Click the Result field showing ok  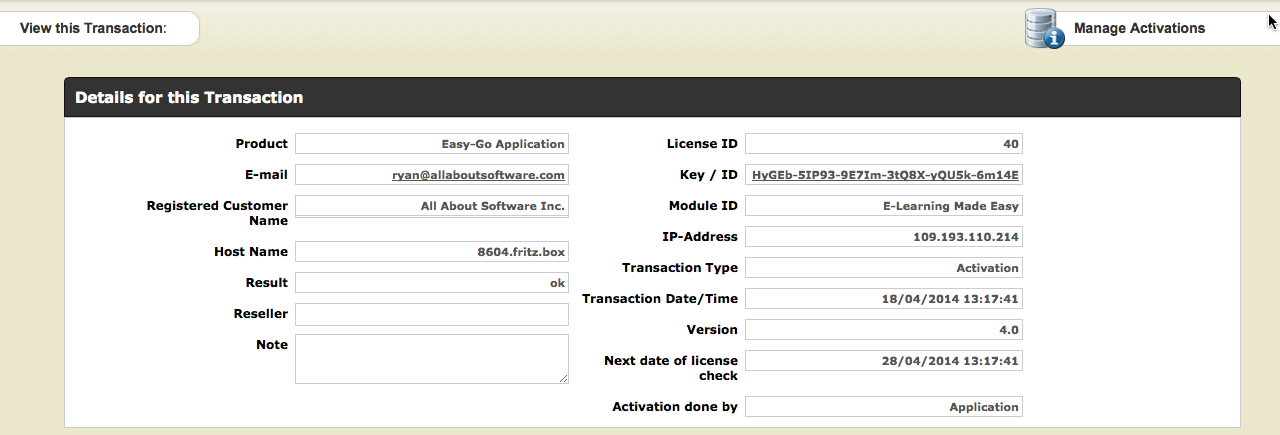pyautogui.click(x=432, y=283)
